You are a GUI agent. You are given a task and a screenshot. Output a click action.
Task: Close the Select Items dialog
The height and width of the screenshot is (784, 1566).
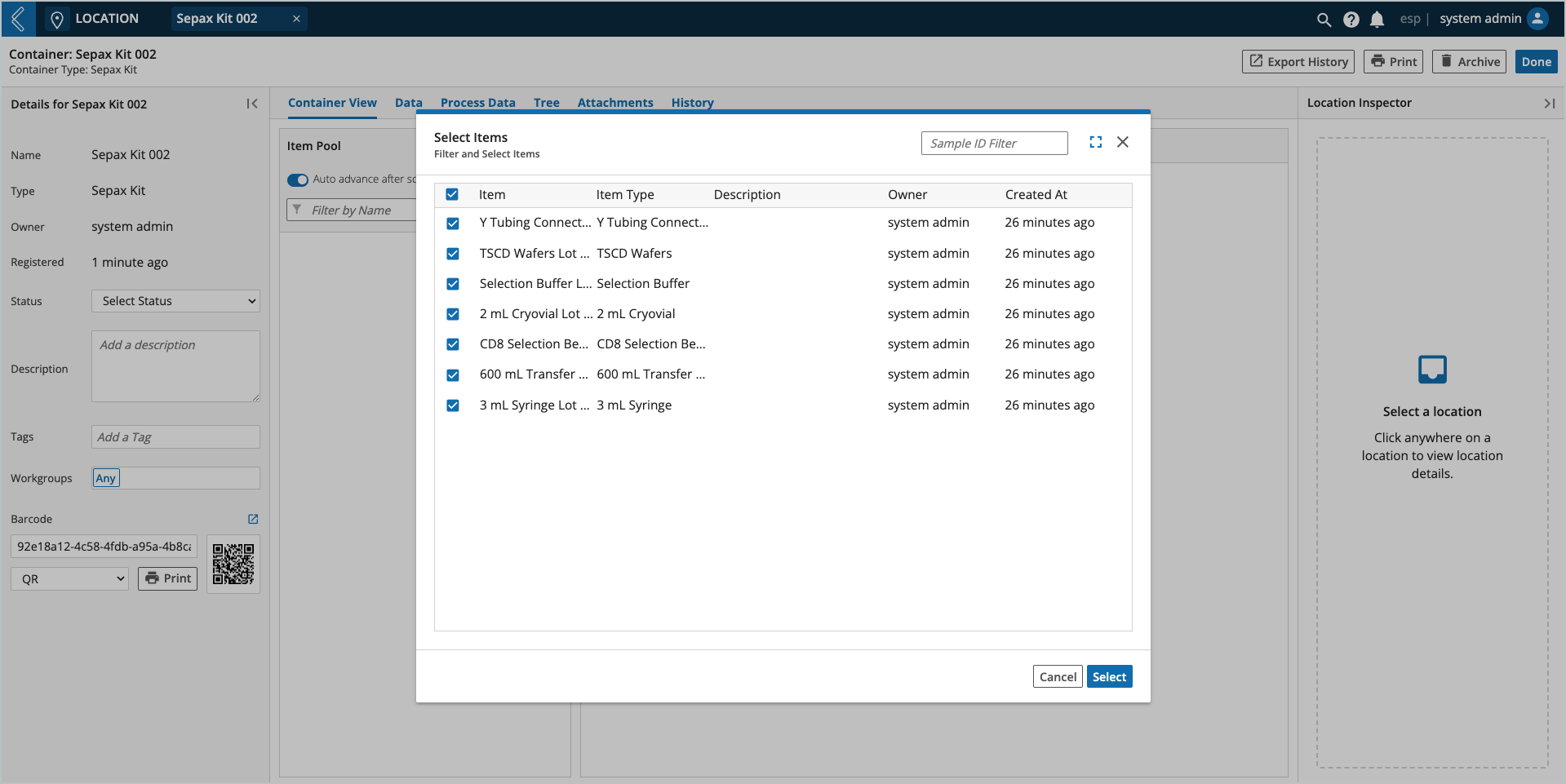click(1123, 142)
